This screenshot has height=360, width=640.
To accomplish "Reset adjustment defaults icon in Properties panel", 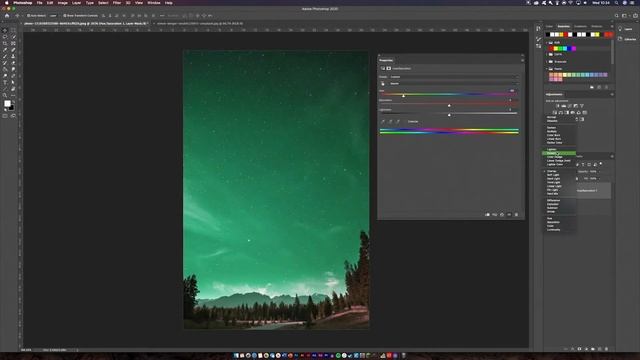I will [502, 215].
